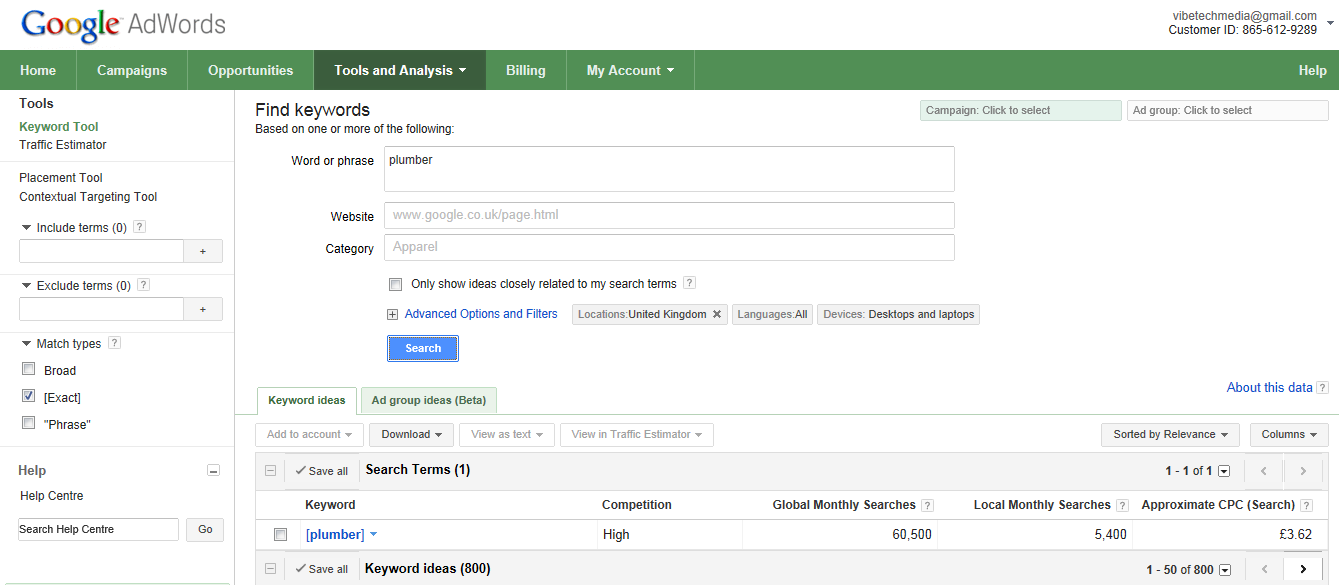The height and width of the screenshot is (585, 1339).
Task: Click the blue Search button
Action: click(x=423, y=348)
